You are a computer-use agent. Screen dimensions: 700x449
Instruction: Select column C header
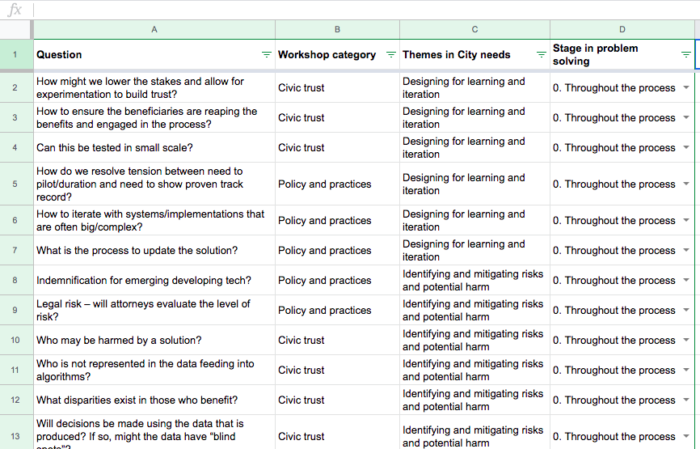click(473, 29)
